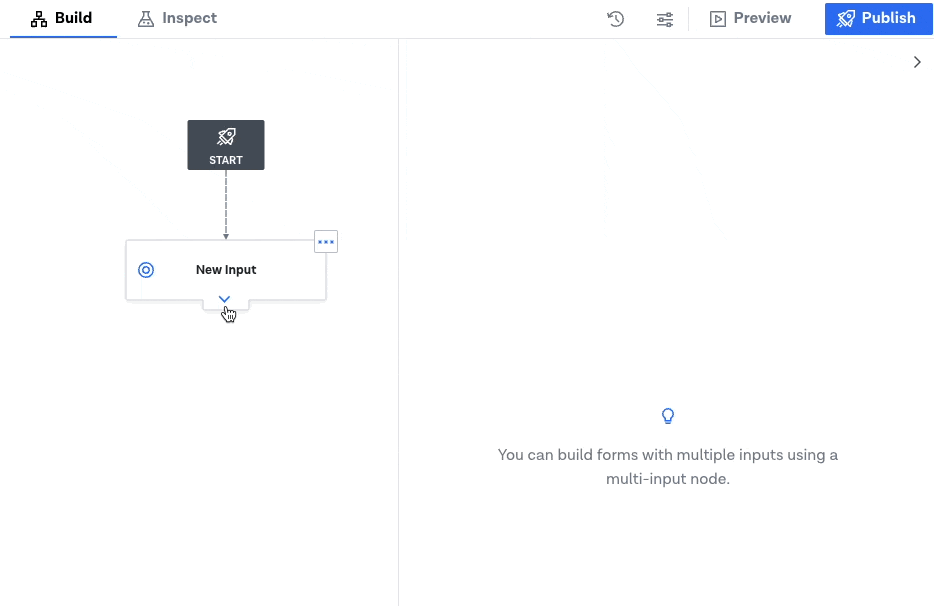Click the rocket icon in Publish button

coord(846,18)
